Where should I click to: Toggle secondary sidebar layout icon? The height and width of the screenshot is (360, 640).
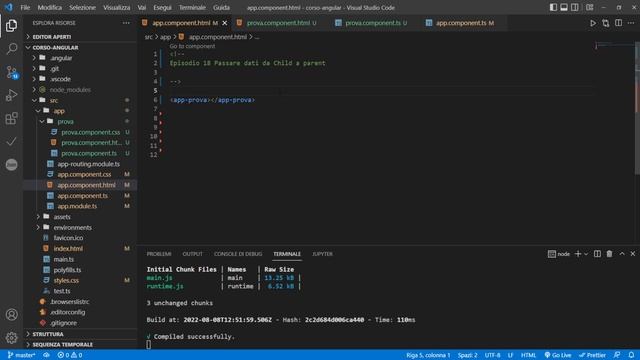pos(574,7)
